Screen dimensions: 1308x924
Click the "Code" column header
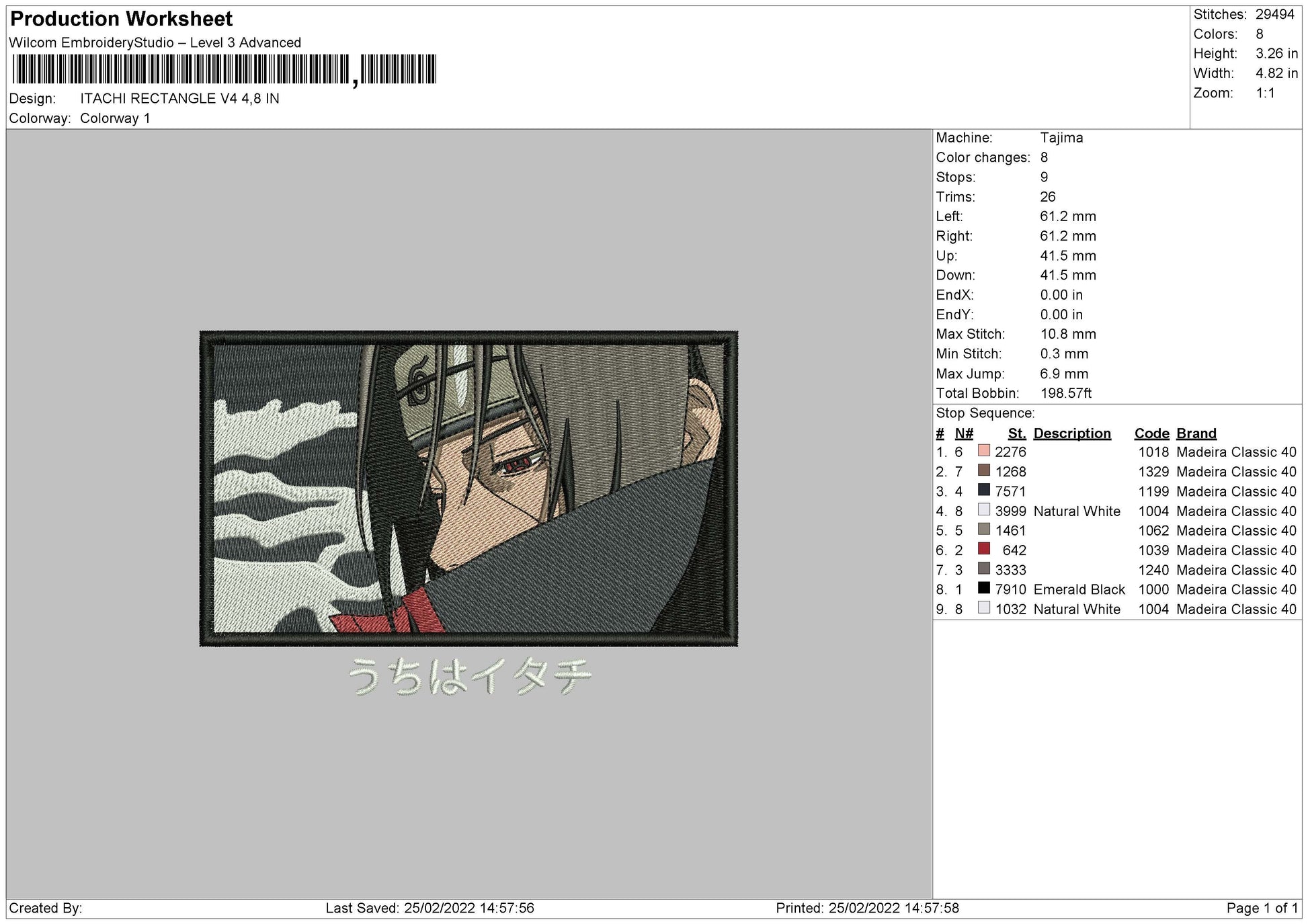pyautogui.click(x=1151, y=433)
